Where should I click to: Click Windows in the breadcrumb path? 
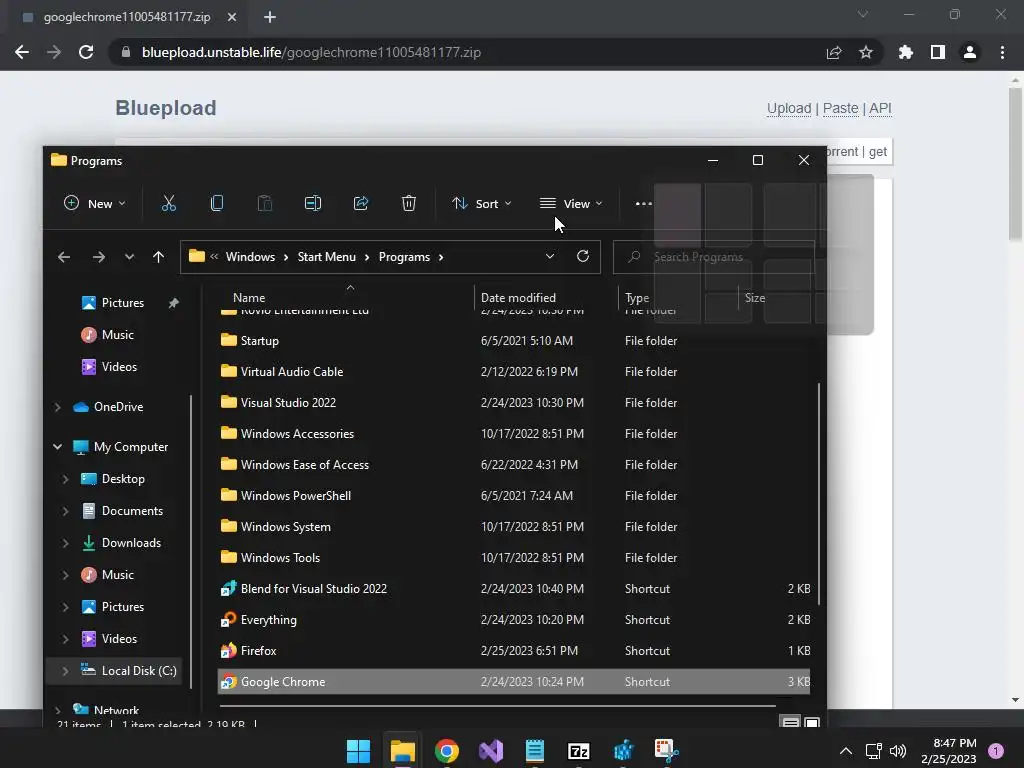pos(250,257)
